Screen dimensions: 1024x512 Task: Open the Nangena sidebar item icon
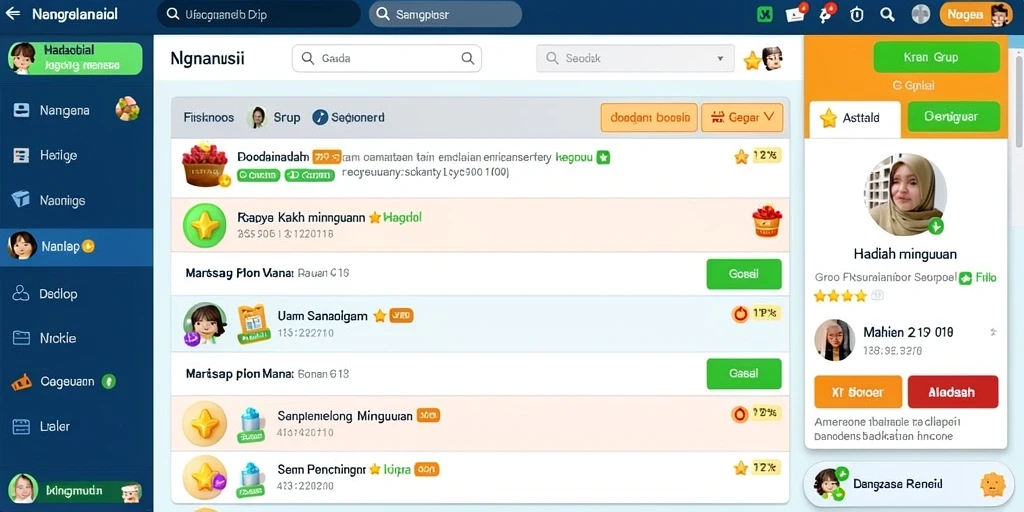click(x=22, y=110)
